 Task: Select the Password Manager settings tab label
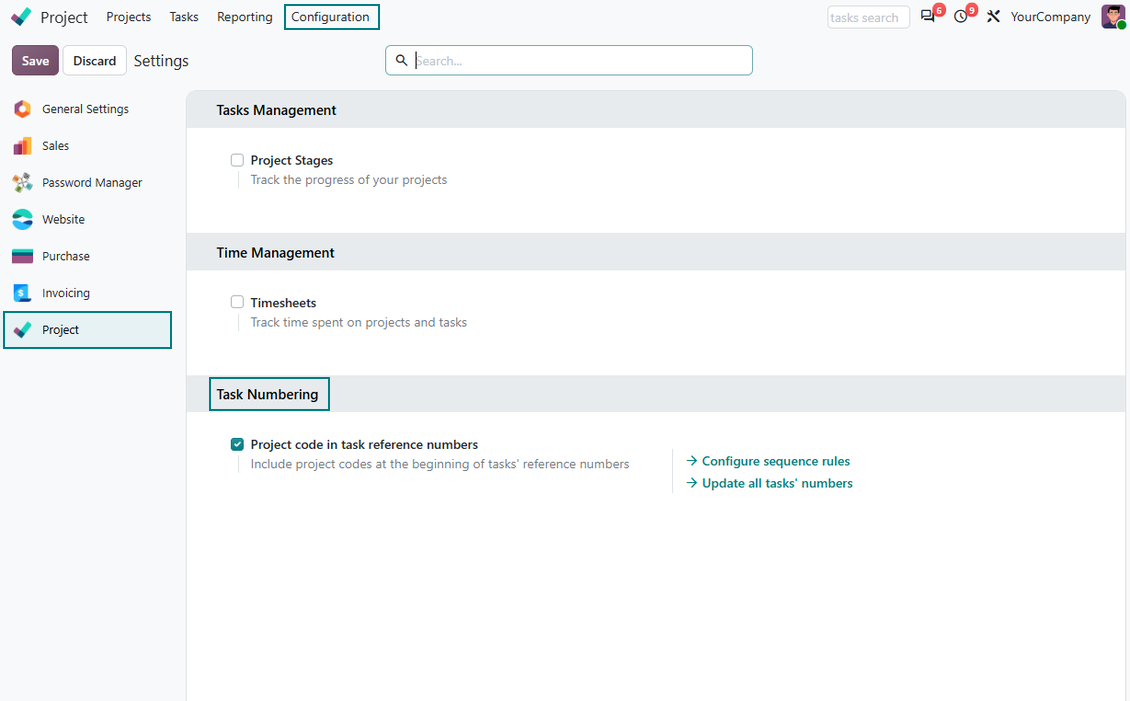click(x=92, y=182)
